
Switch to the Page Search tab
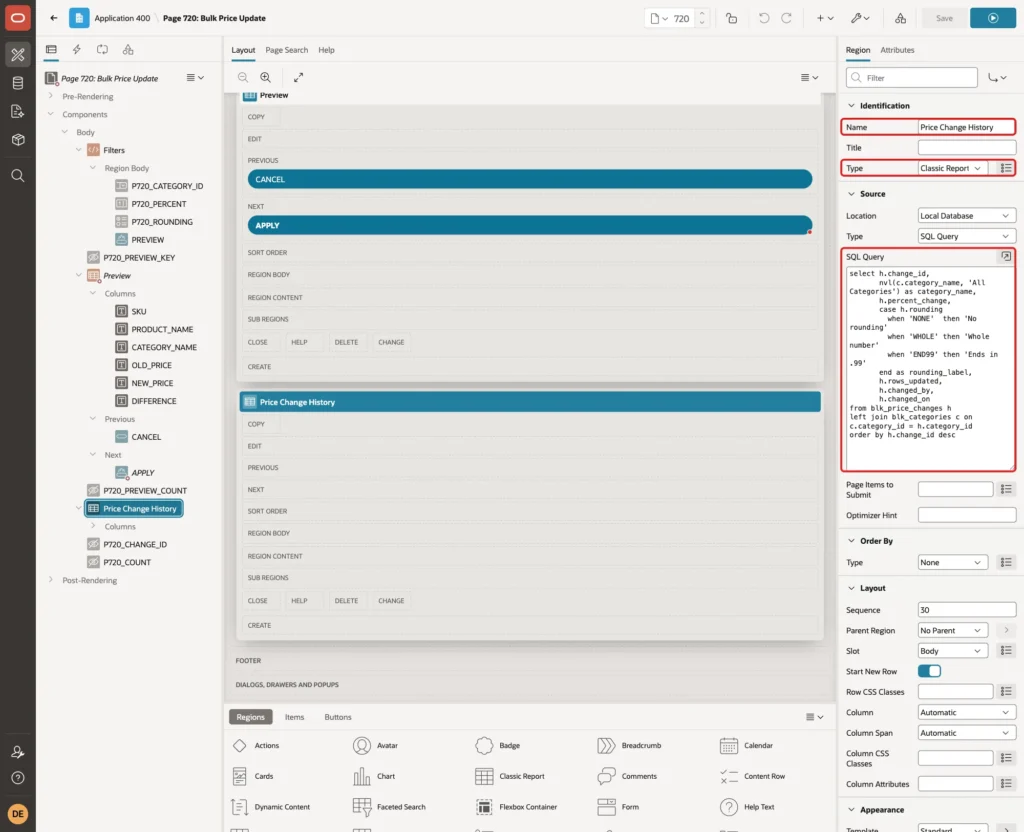(286, 50)
